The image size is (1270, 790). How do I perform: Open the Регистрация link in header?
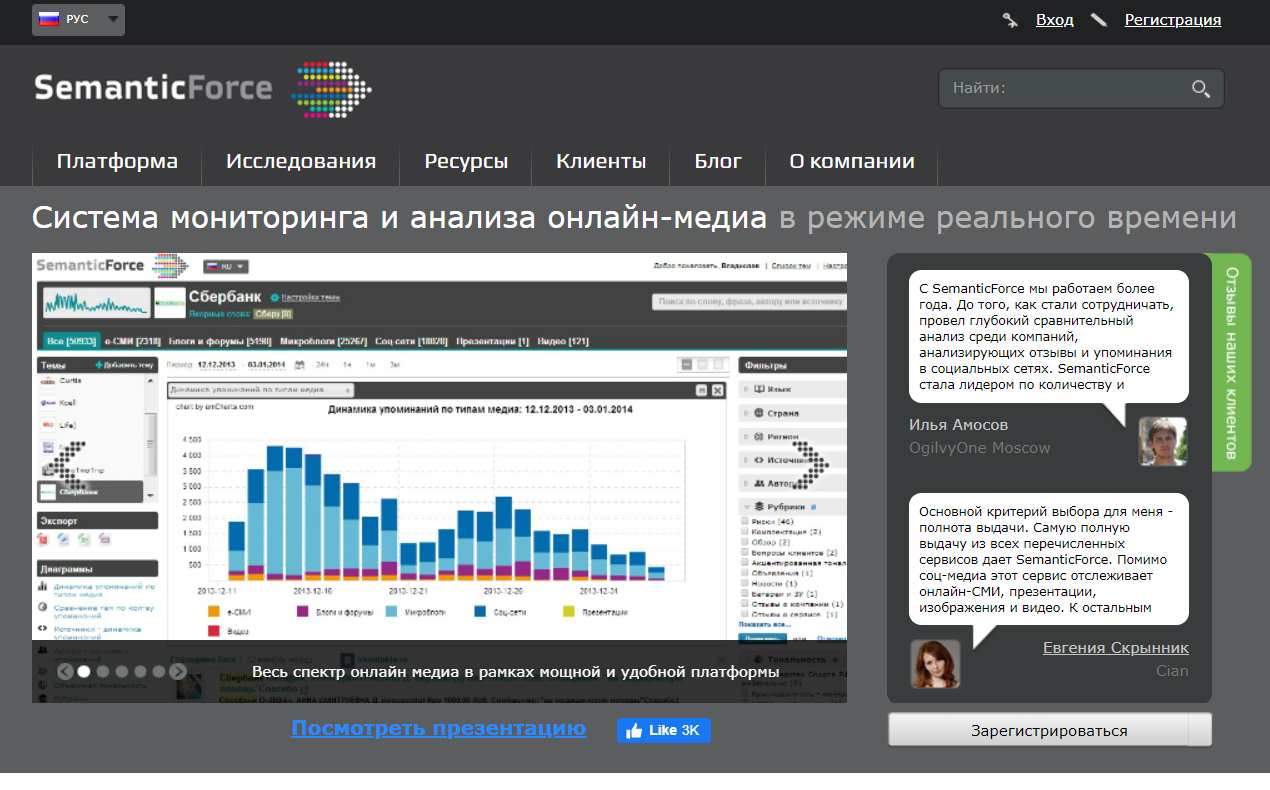tap(1173, 19)
